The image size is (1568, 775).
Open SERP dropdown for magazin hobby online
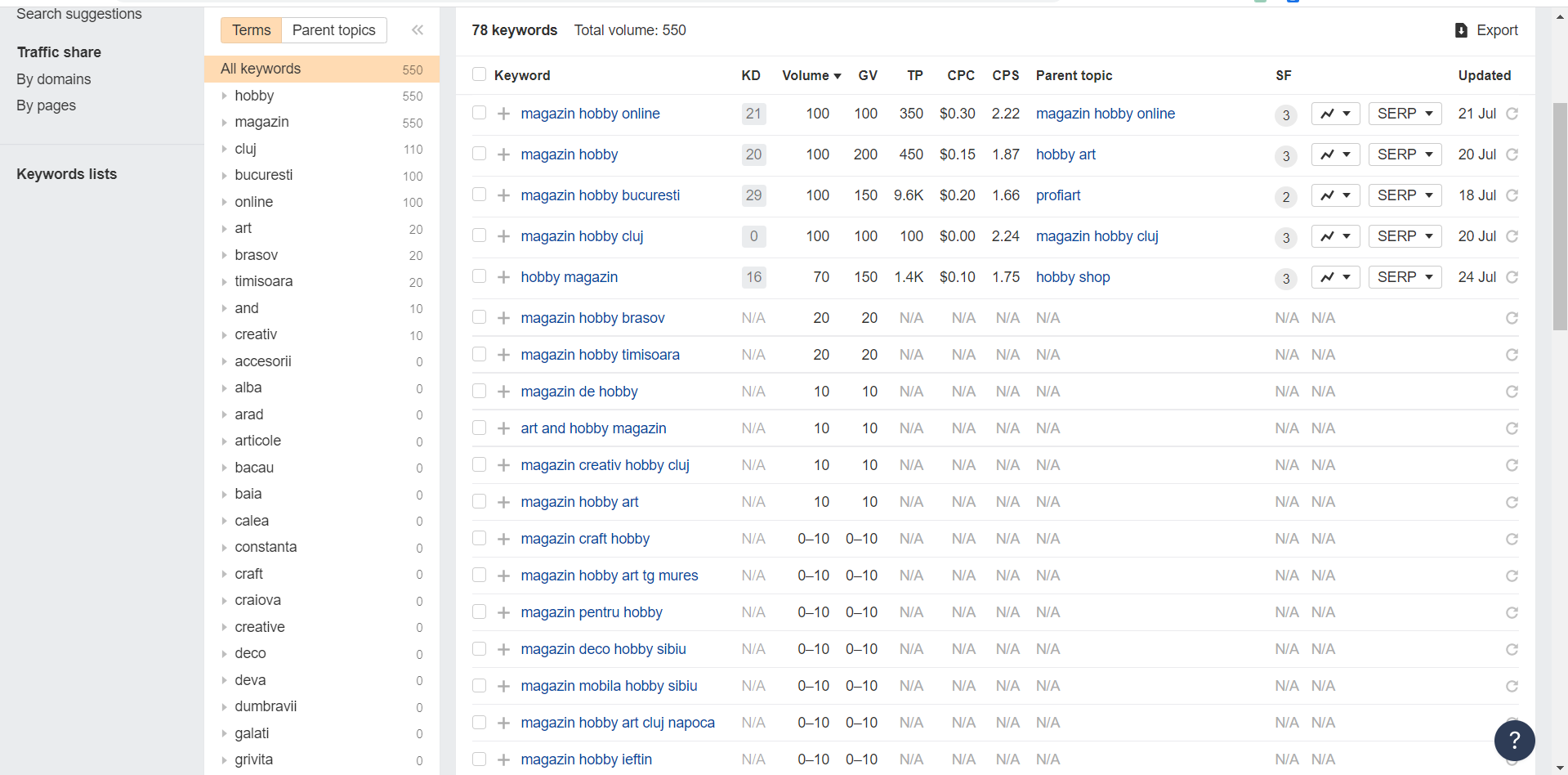[1405, 114]
